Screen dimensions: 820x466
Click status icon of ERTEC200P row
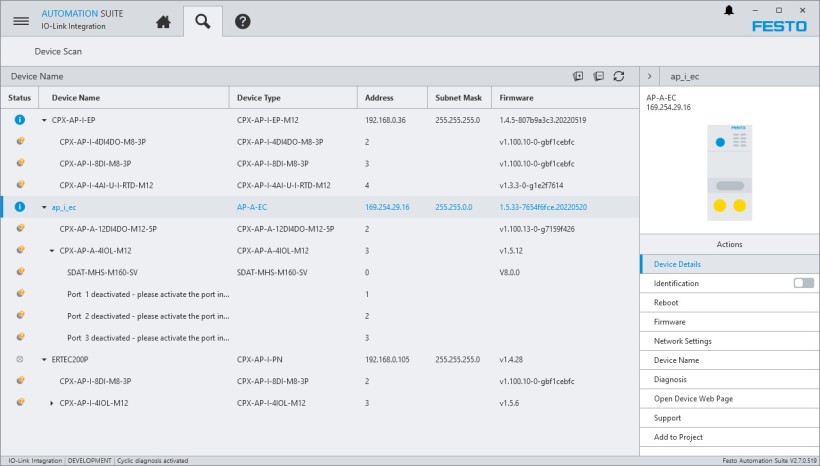point(20,359)
